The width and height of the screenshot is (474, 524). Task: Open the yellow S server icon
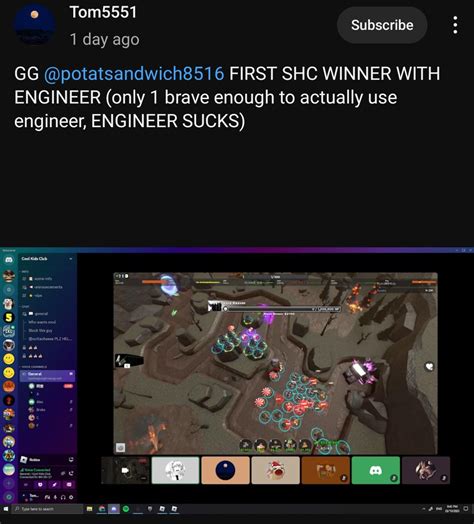(9, 317)
